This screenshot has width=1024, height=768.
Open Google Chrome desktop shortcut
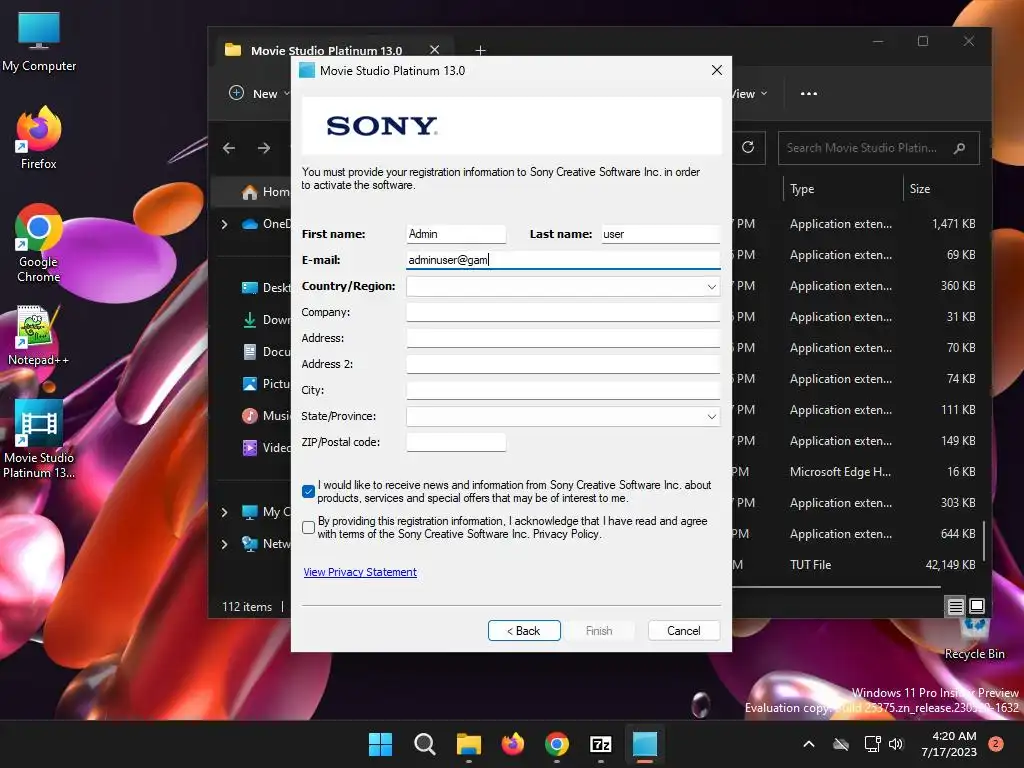39,243
